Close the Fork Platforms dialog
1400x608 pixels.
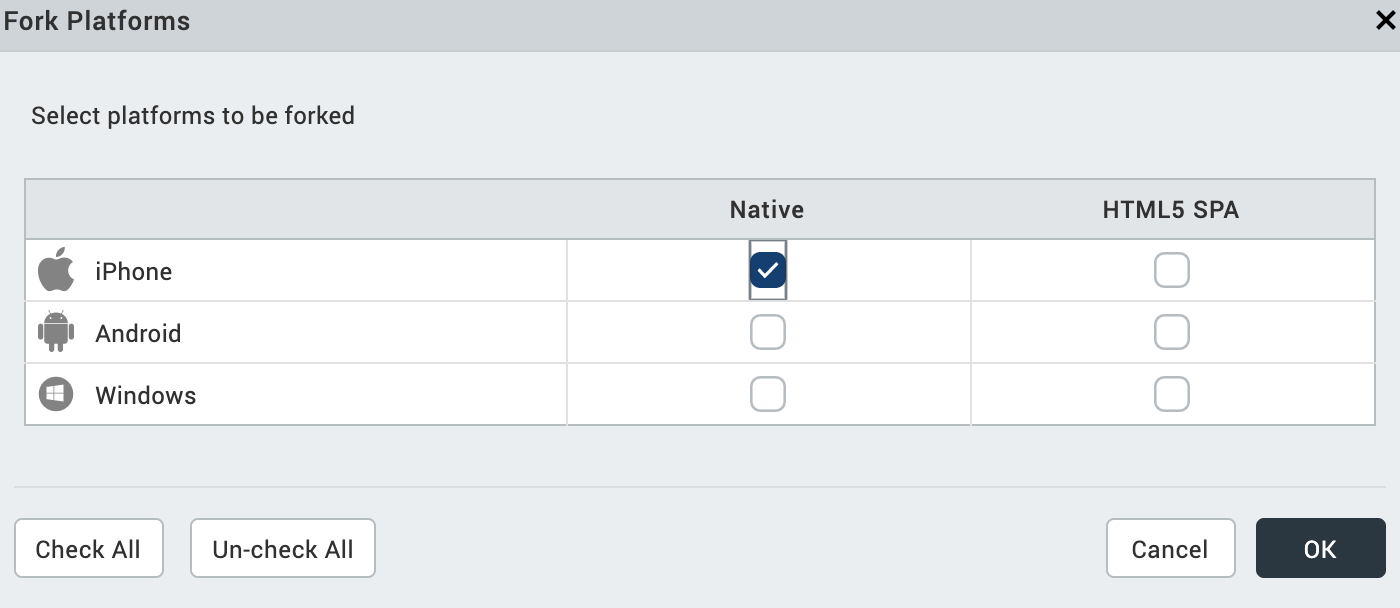(1385, 22)
